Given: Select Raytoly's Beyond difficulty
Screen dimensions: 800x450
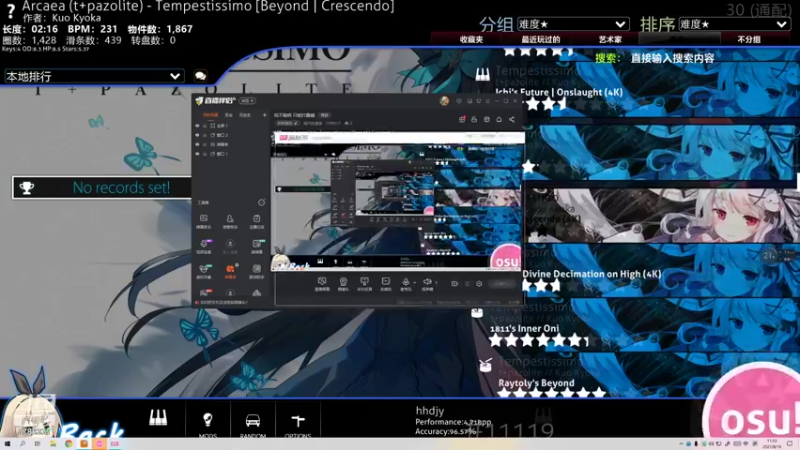Looking at the screenshot, I should pos(536,383).
